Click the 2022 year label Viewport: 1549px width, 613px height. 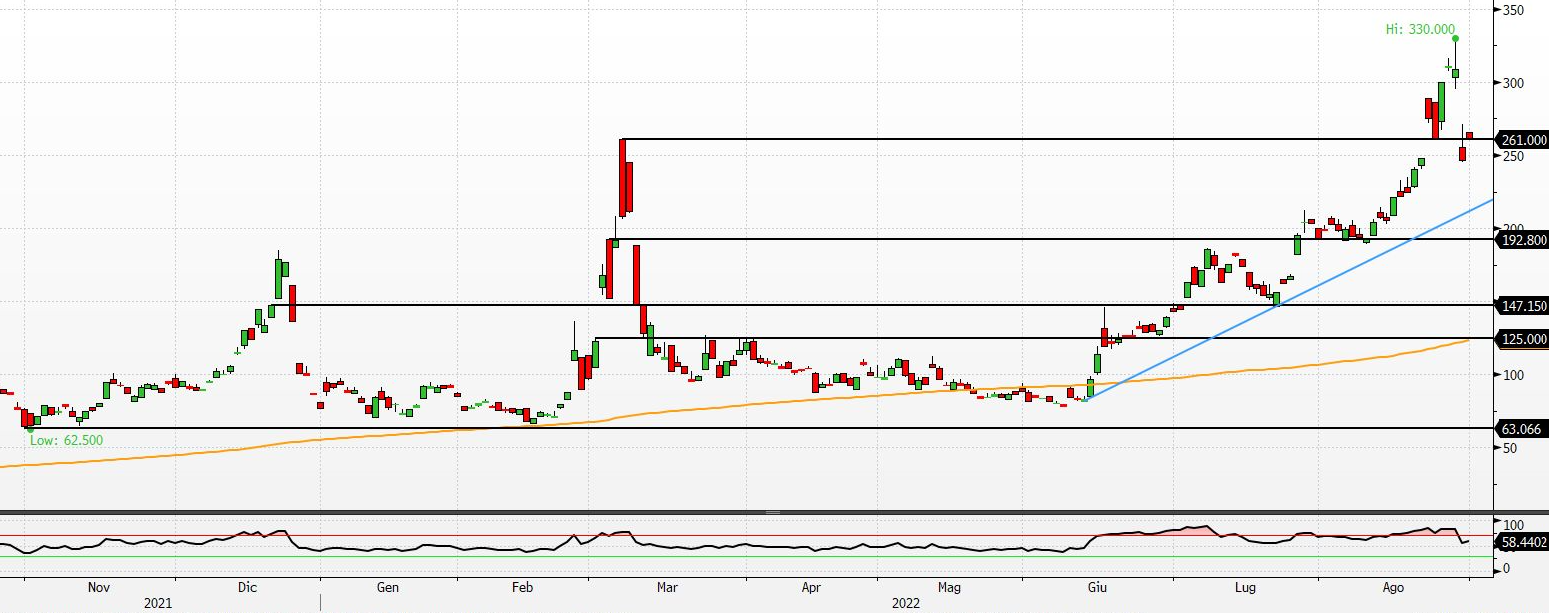pos(906,603)
